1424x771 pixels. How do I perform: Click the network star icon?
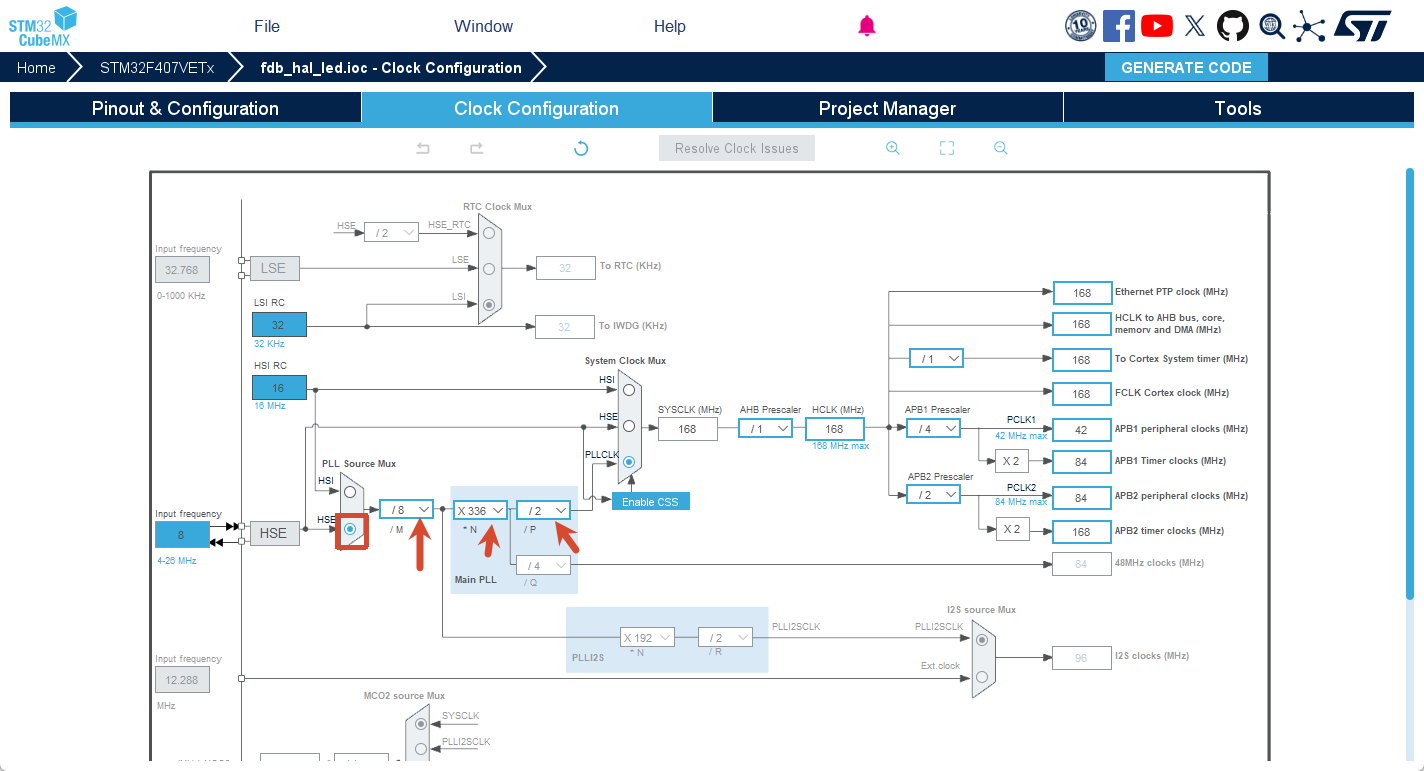(x=1309, y=26)
